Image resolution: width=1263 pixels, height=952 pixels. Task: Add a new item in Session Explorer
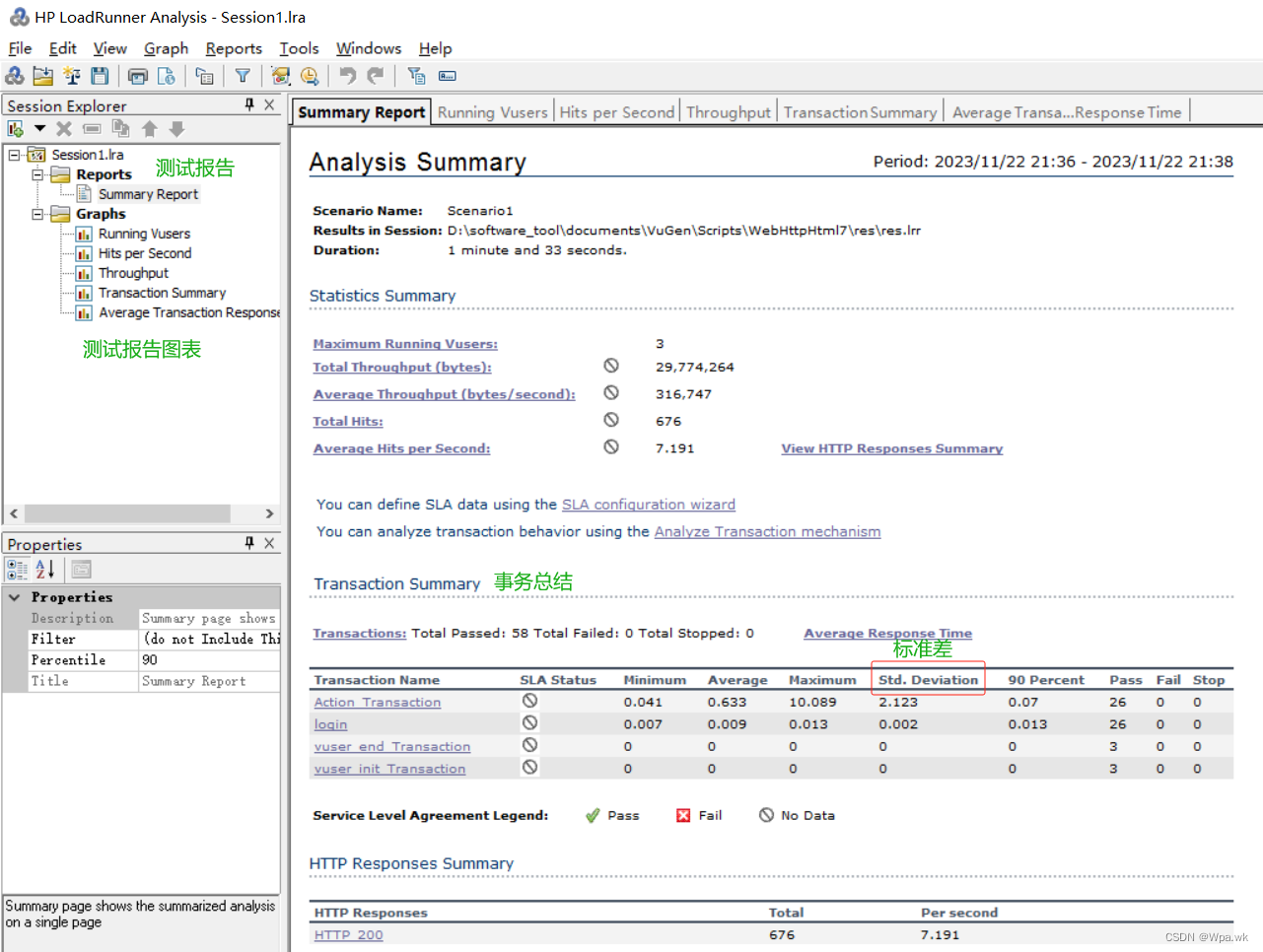pyautogui.click(x=16, y=129)
